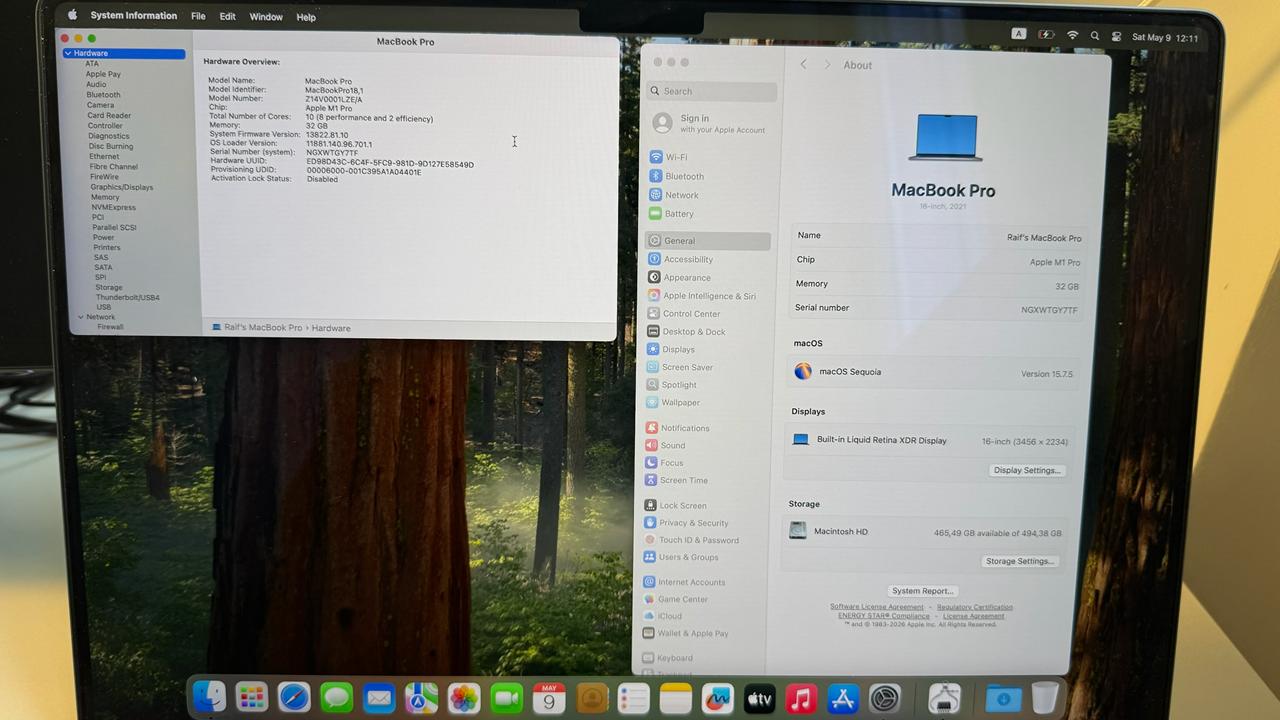Click Raif's MacBook Pro name field
The image size is (1280, 720).
point(937,237)
